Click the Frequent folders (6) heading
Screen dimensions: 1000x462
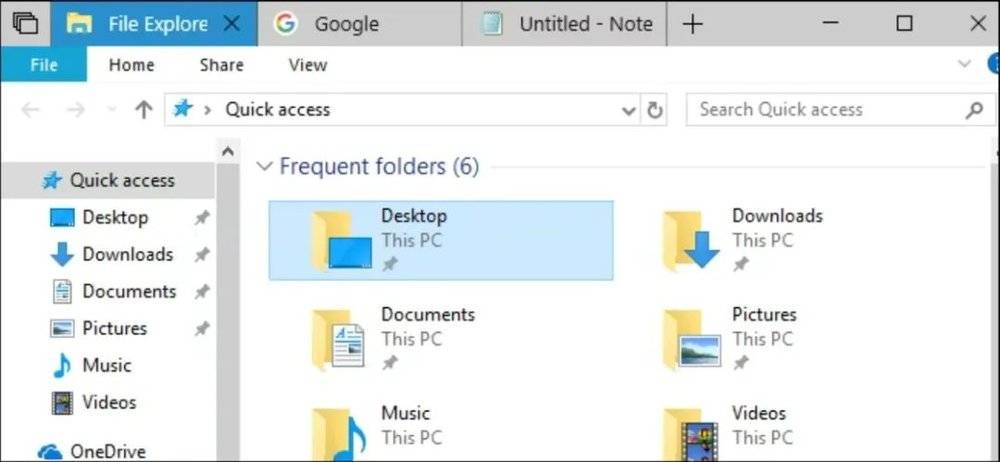[379, 167]
